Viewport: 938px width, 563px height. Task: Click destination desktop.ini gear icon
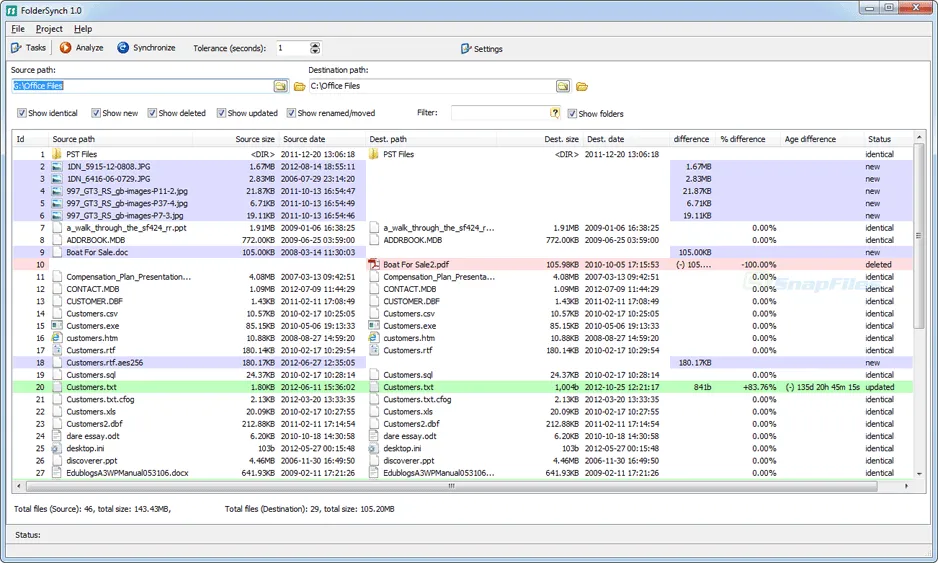[374, 448]
